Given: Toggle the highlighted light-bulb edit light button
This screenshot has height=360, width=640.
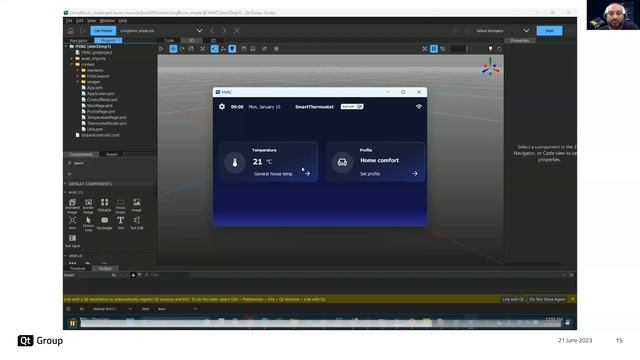Looking at the screenshot, I should tap(232, 49).
